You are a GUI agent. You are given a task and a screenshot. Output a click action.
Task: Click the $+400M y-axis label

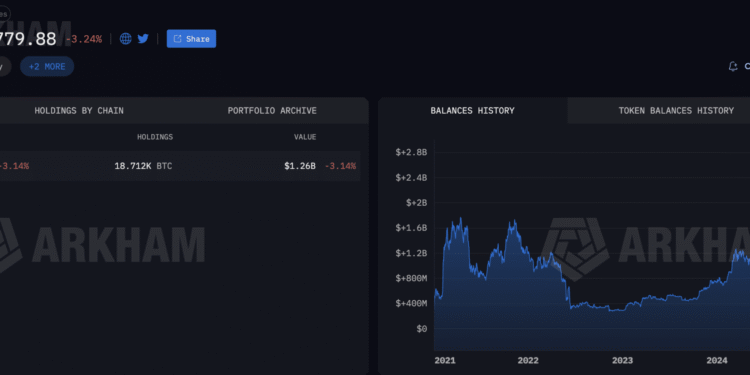coord(411,303)
